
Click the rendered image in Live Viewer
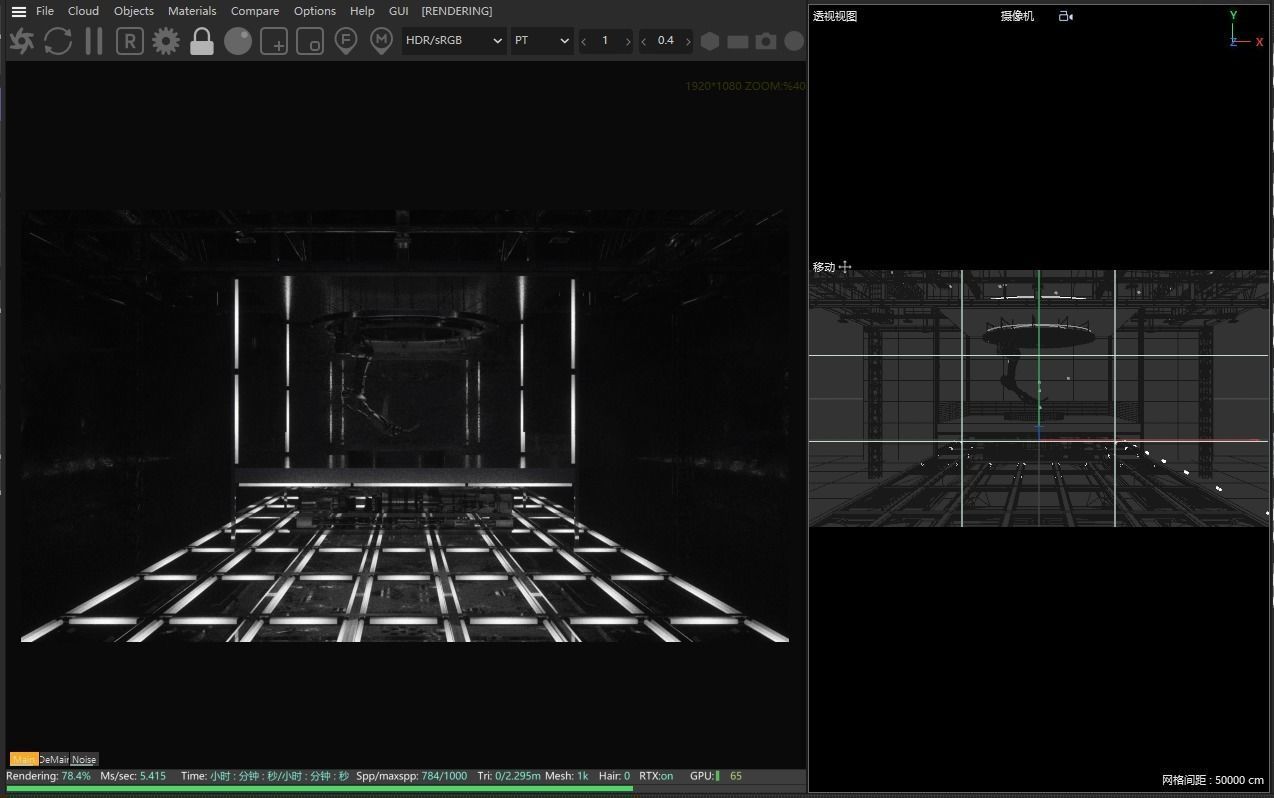coord(405,425)
